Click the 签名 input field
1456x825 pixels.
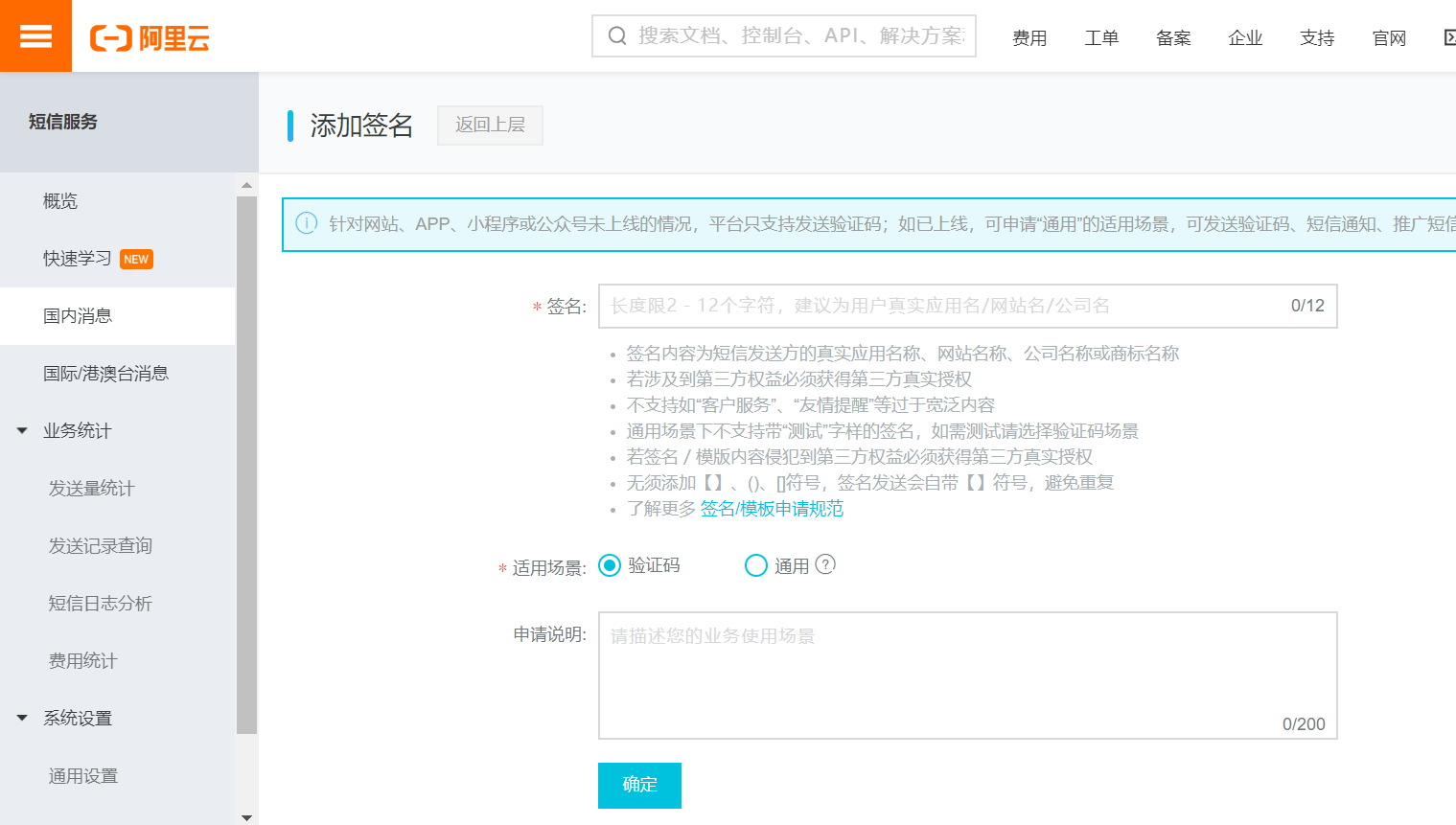tap(939, 306)
